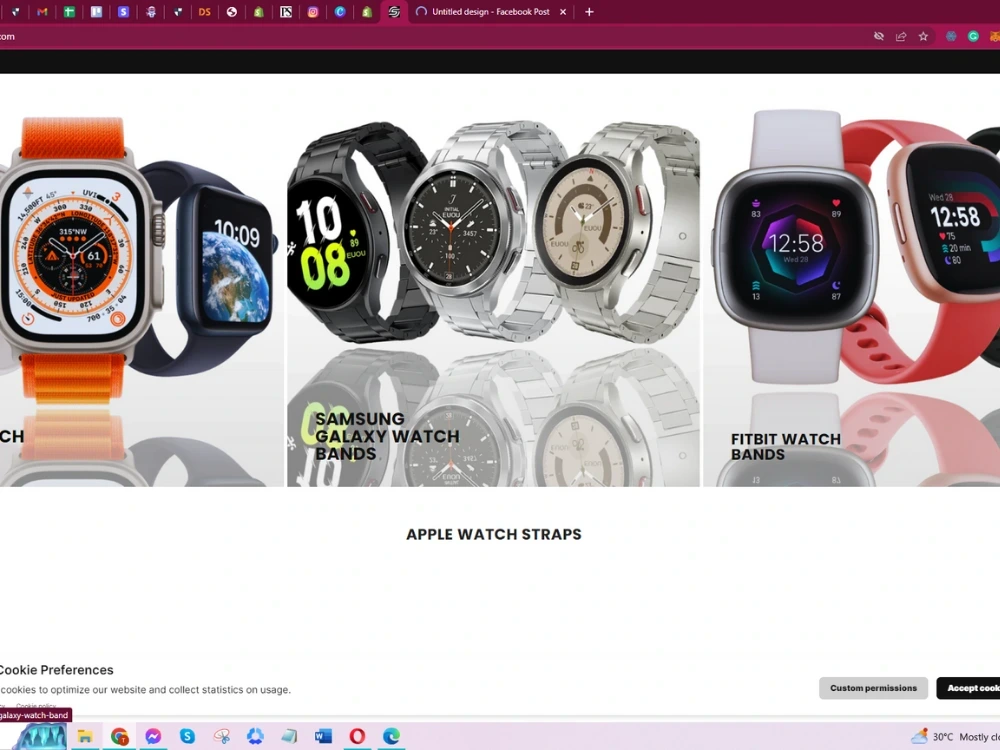Screen dimensions: 1000x750
Task: Click the blue gear-shaped taskbar app
Action: [x=255, y=737]
